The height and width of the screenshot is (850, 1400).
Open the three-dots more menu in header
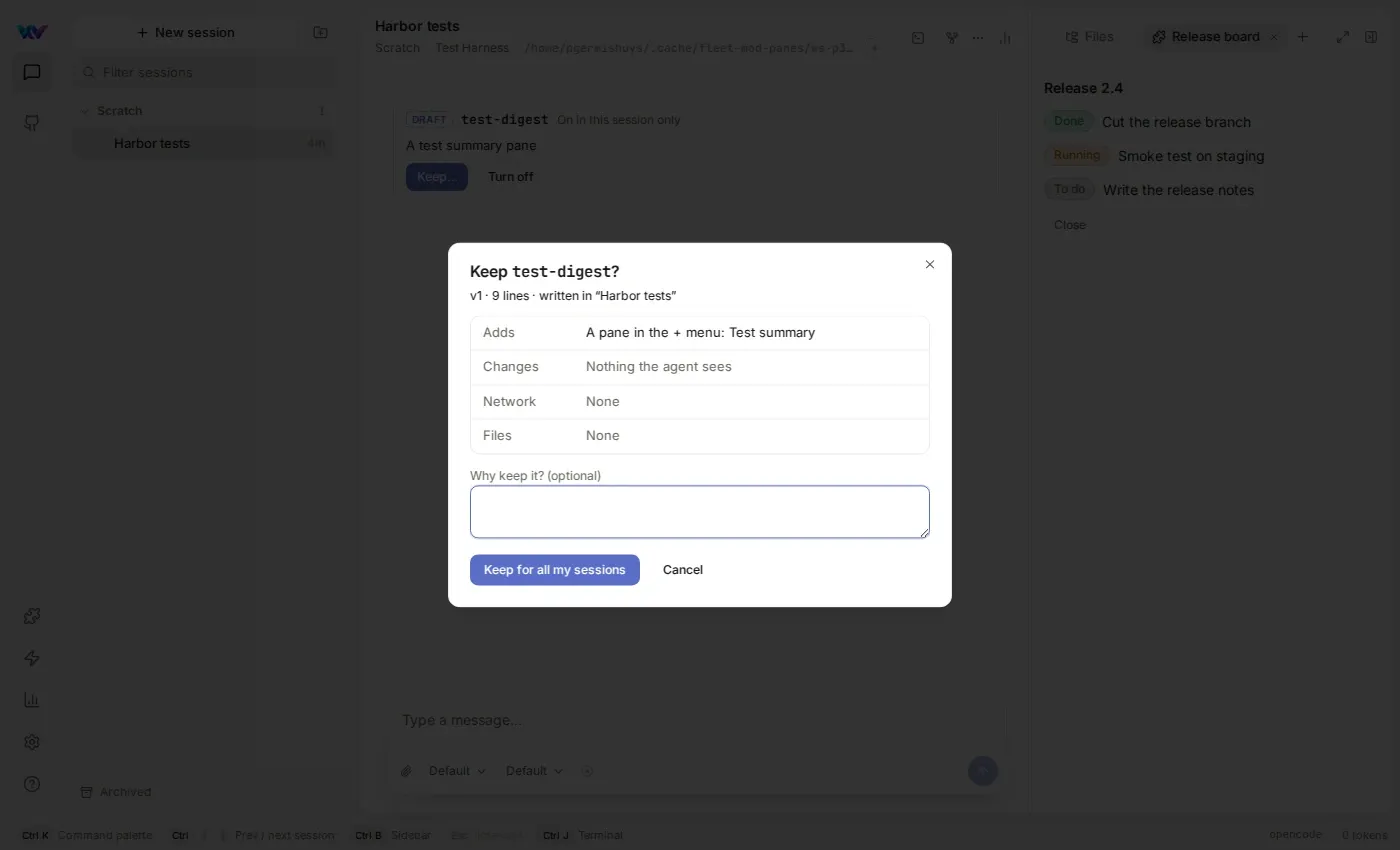pos(978,38)
